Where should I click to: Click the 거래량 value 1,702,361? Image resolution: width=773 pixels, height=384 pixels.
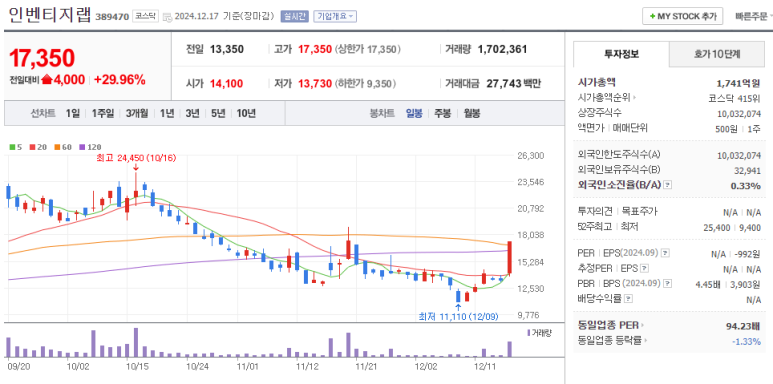click(x=502, y=49)
